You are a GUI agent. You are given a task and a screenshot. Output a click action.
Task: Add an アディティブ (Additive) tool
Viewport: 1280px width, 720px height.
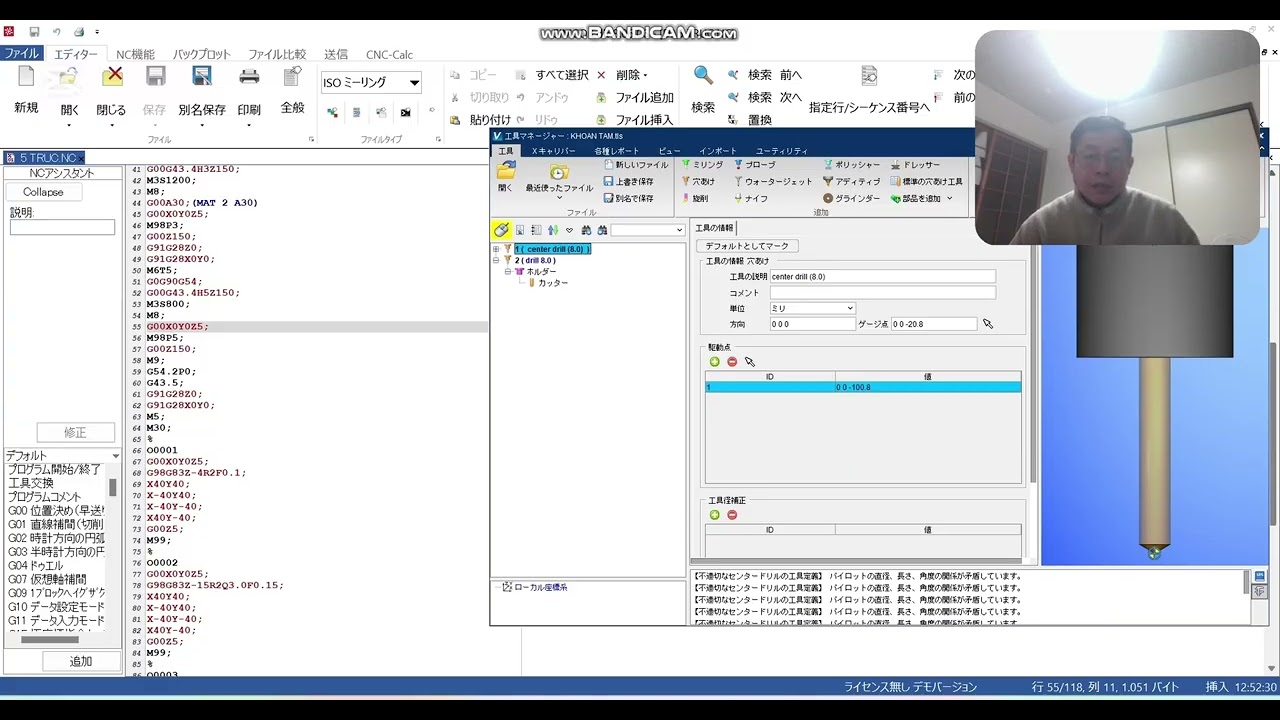852,182
